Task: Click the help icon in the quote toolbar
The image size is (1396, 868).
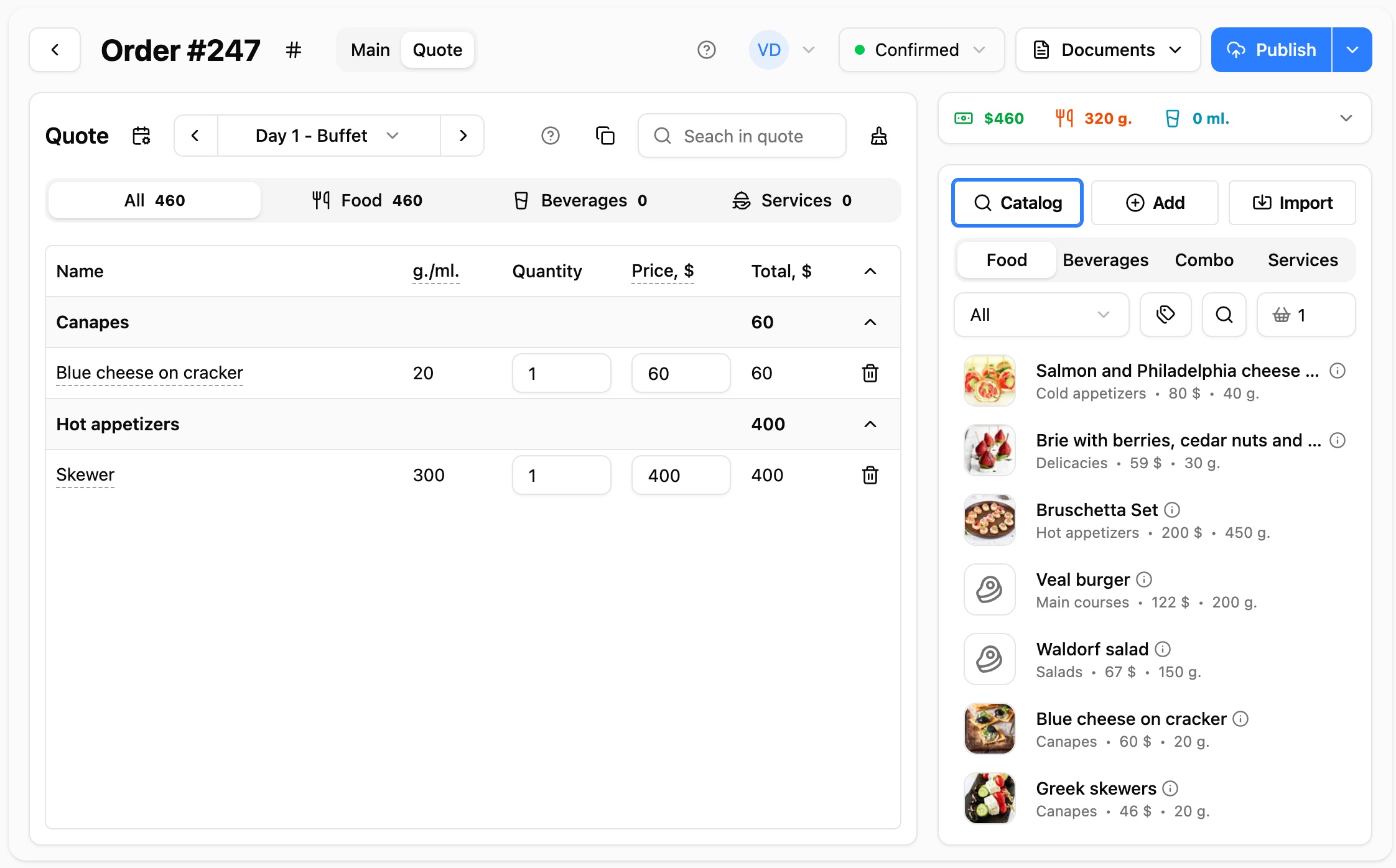Action: click(551, 136)
